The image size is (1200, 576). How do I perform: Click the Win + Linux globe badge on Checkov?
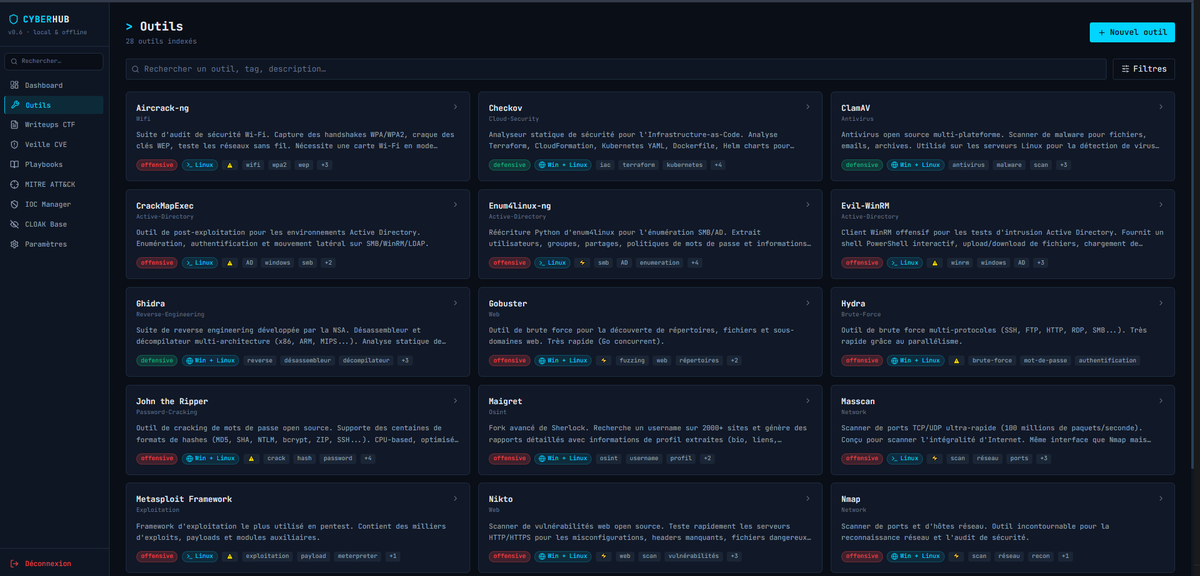point(562,164)
